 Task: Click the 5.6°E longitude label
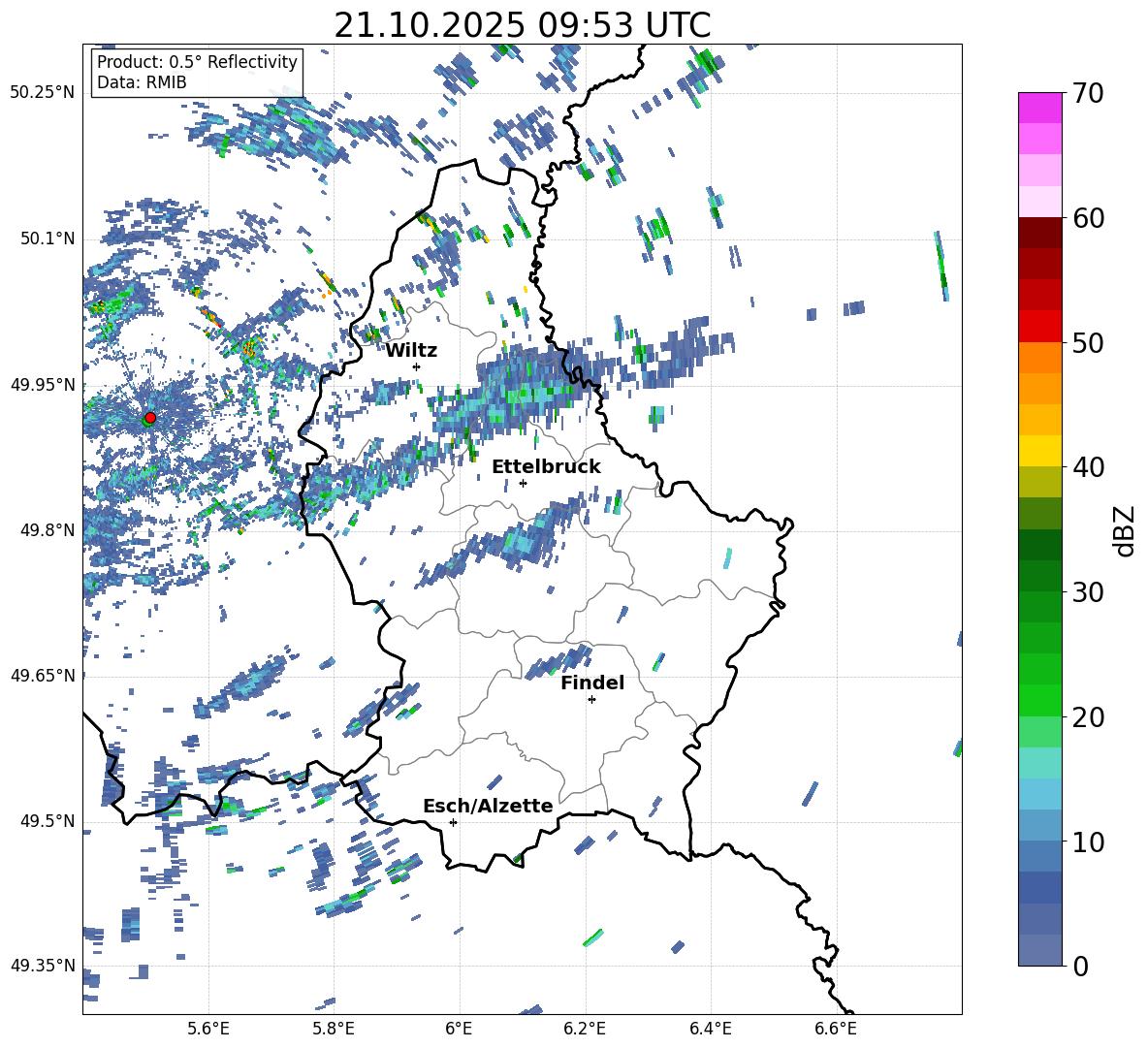(x=208, y=1029)
